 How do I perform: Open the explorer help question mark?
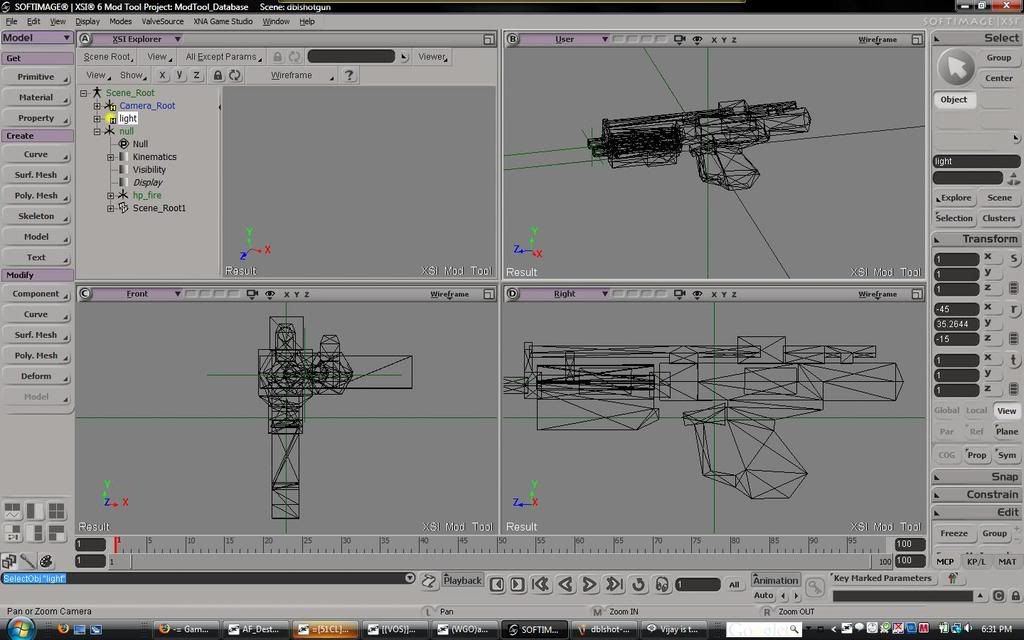[x=349, y=75]
